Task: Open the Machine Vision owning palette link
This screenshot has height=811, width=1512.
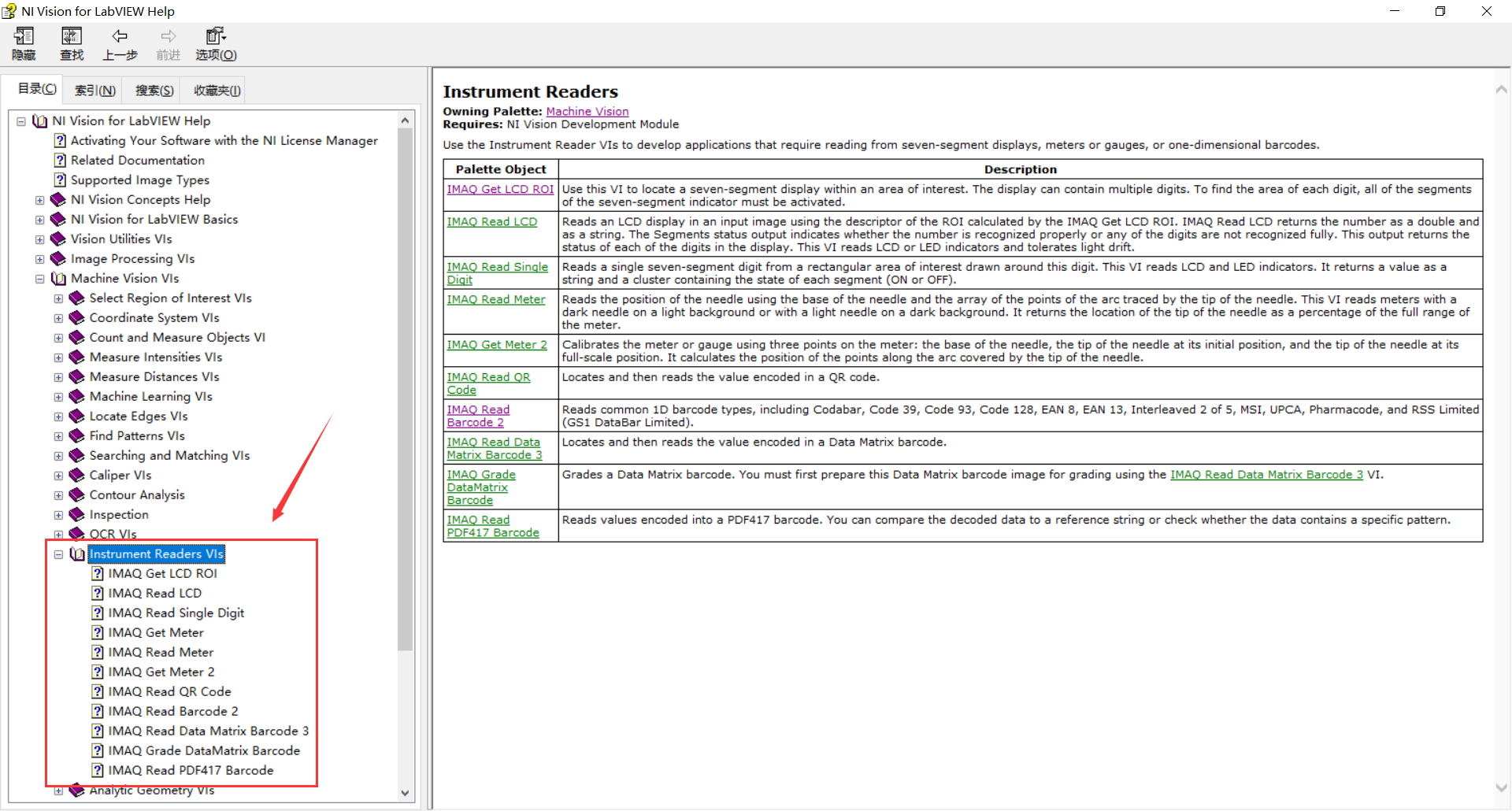Action: tap(587, 112)
